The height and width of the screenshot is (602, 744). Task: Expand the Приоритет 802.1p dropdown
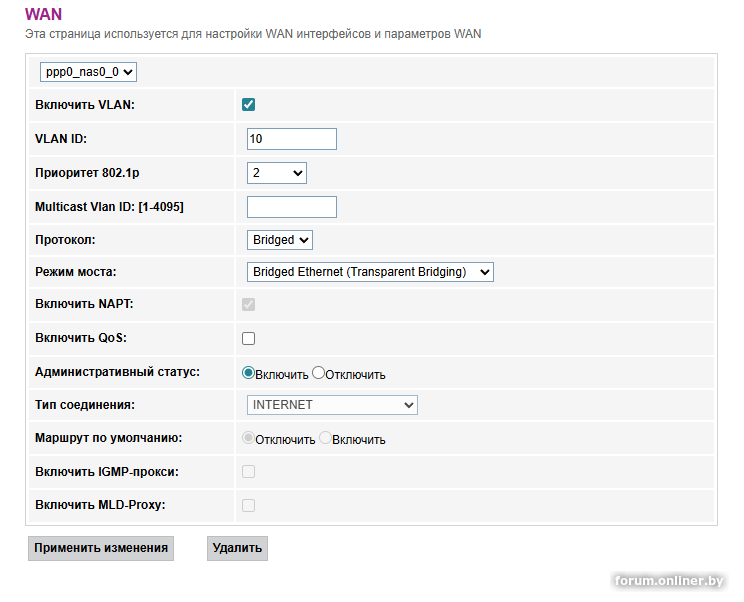coord(277,173)
